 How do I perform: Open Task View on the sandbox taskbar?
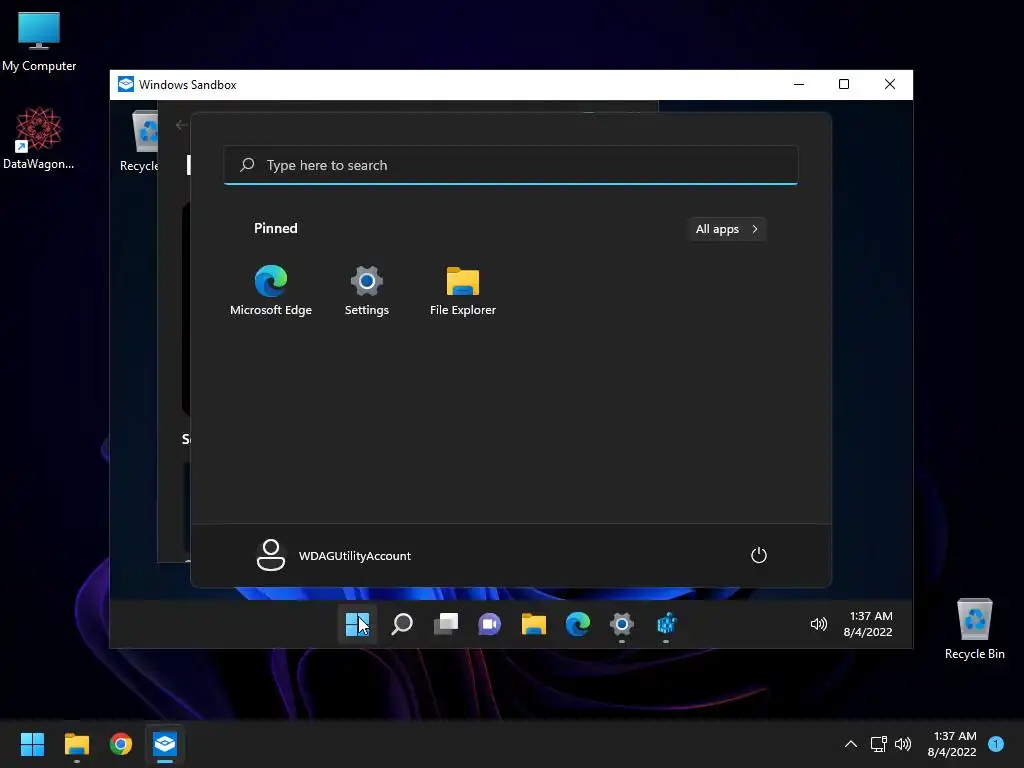[x=446, y=624]
